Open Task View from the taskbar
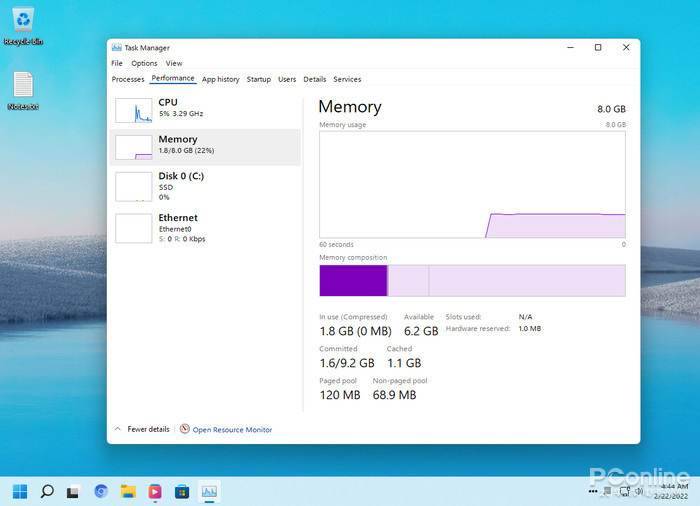Image resolution: width=700 pixels, height=506 pixels. pyautogui.click(x=73, y=491)
